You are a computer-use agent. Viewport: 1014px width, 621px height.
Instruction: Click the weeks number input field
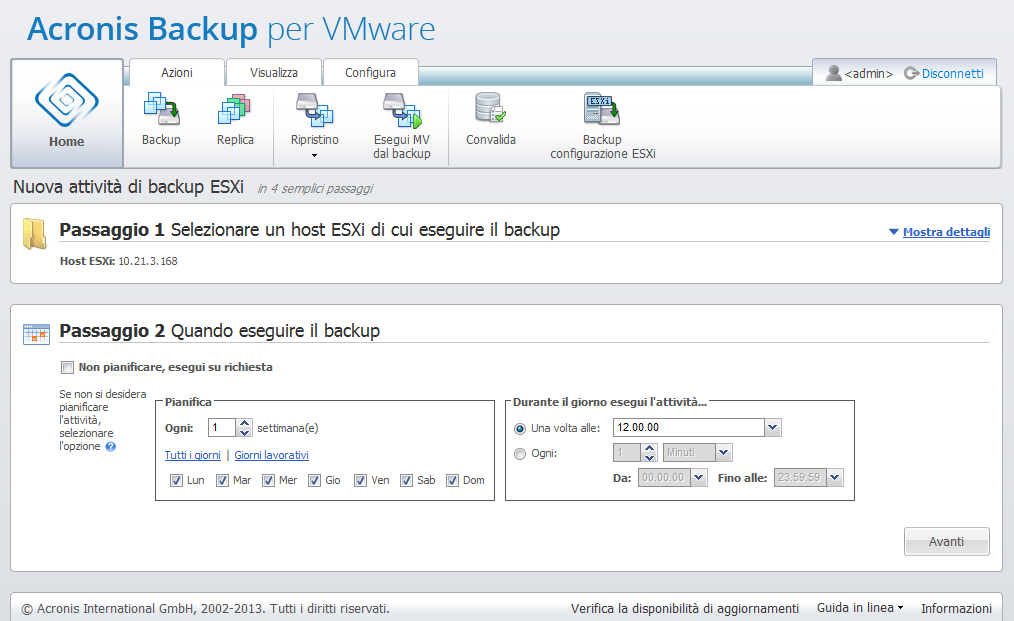[222, 428]
